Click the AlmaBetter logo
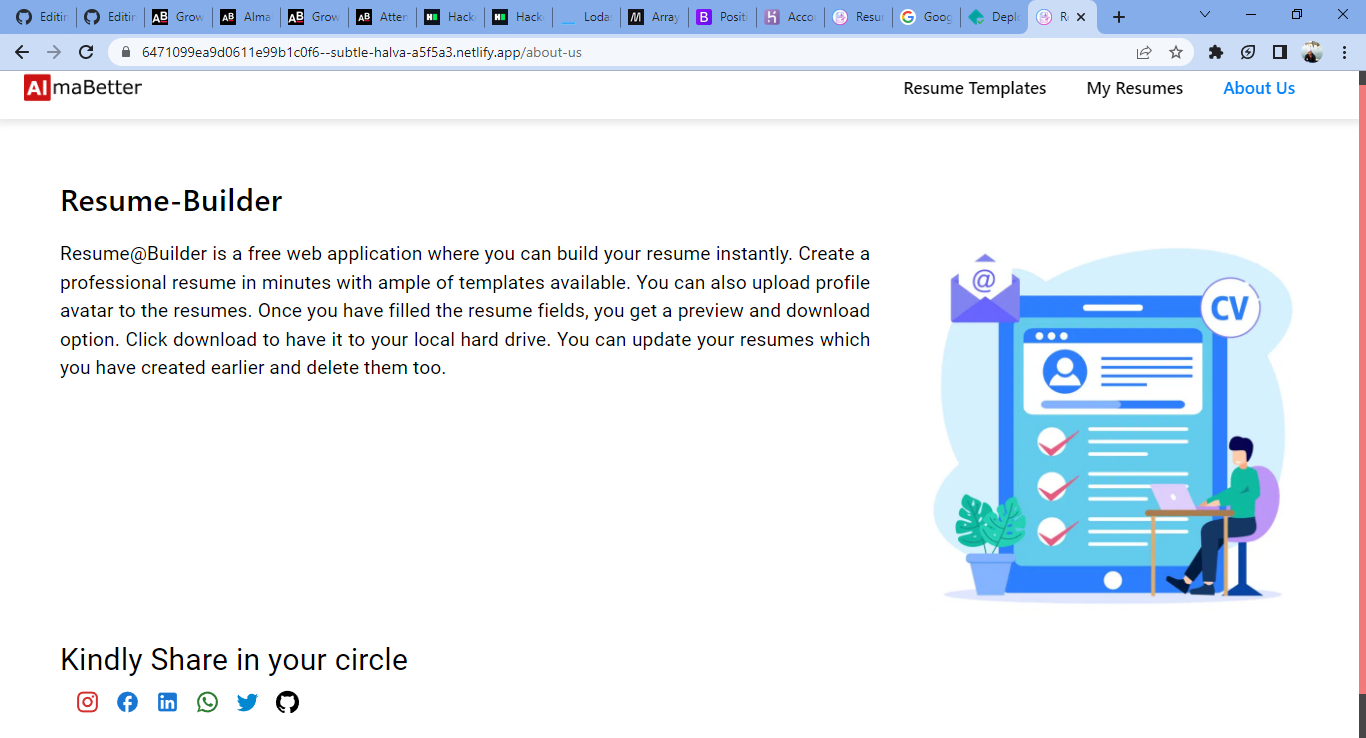The width and height of the screenshot is (1366, 738). point(83,88)
